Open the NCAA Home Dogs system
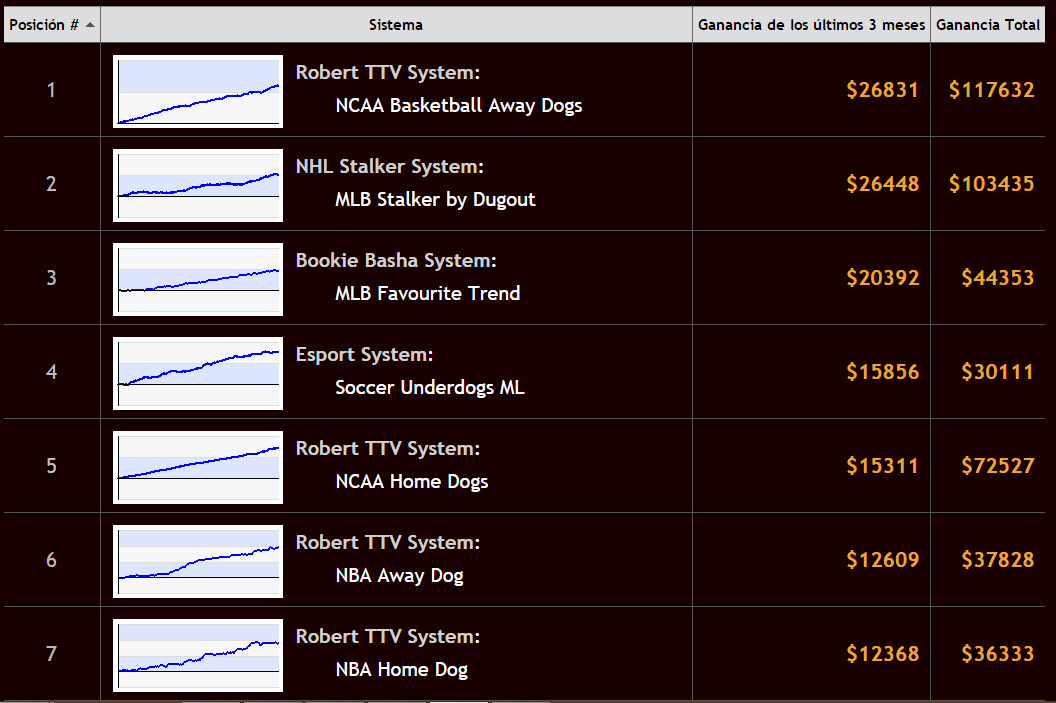Viewport: 1056px width, 703px height. (x=411, y=481)
